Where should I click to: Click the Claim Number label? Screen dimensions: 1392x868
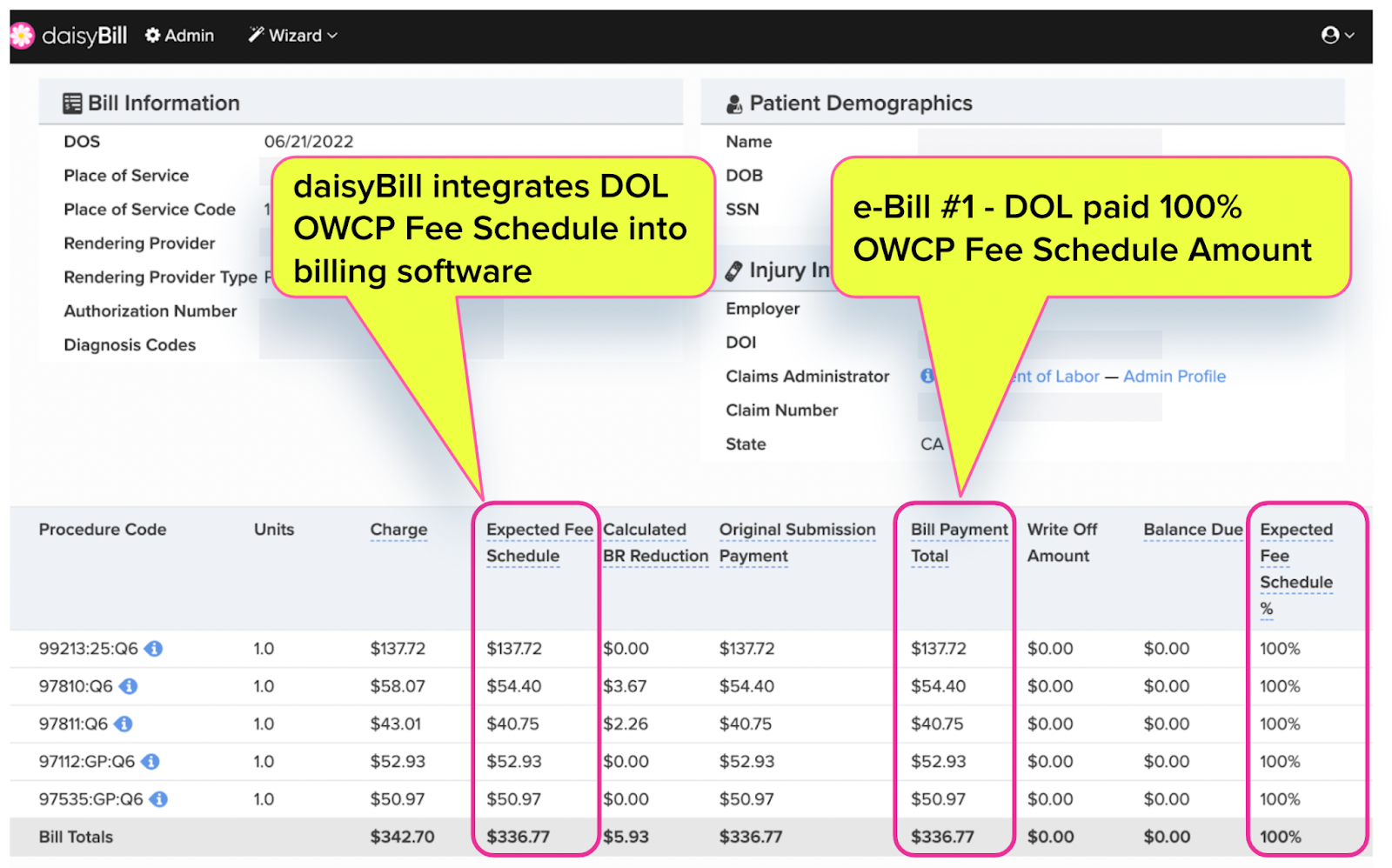point(782,411)
